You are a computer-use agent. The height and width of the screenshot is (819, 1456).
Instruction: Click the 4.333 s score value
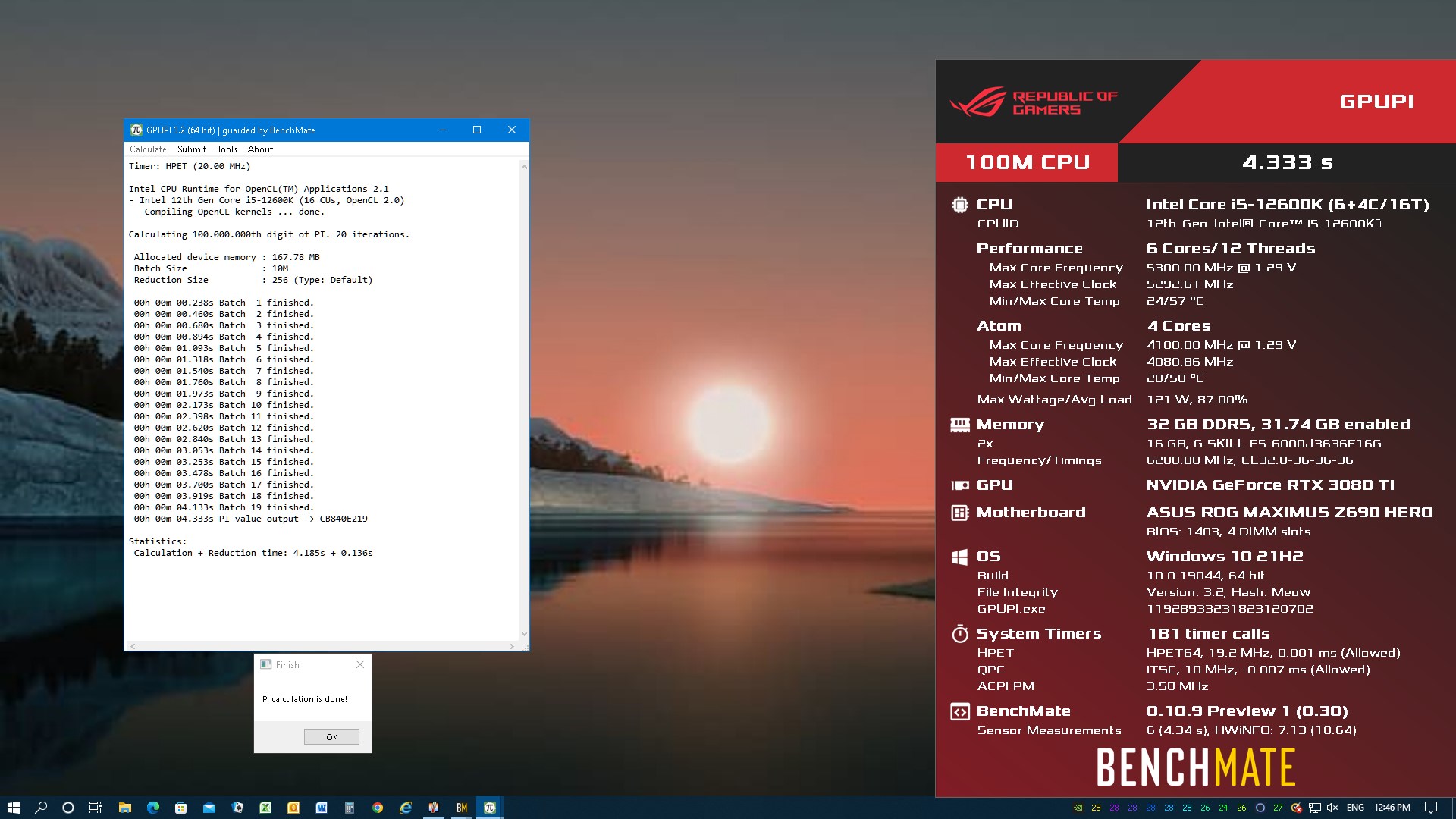[1287, 162]
